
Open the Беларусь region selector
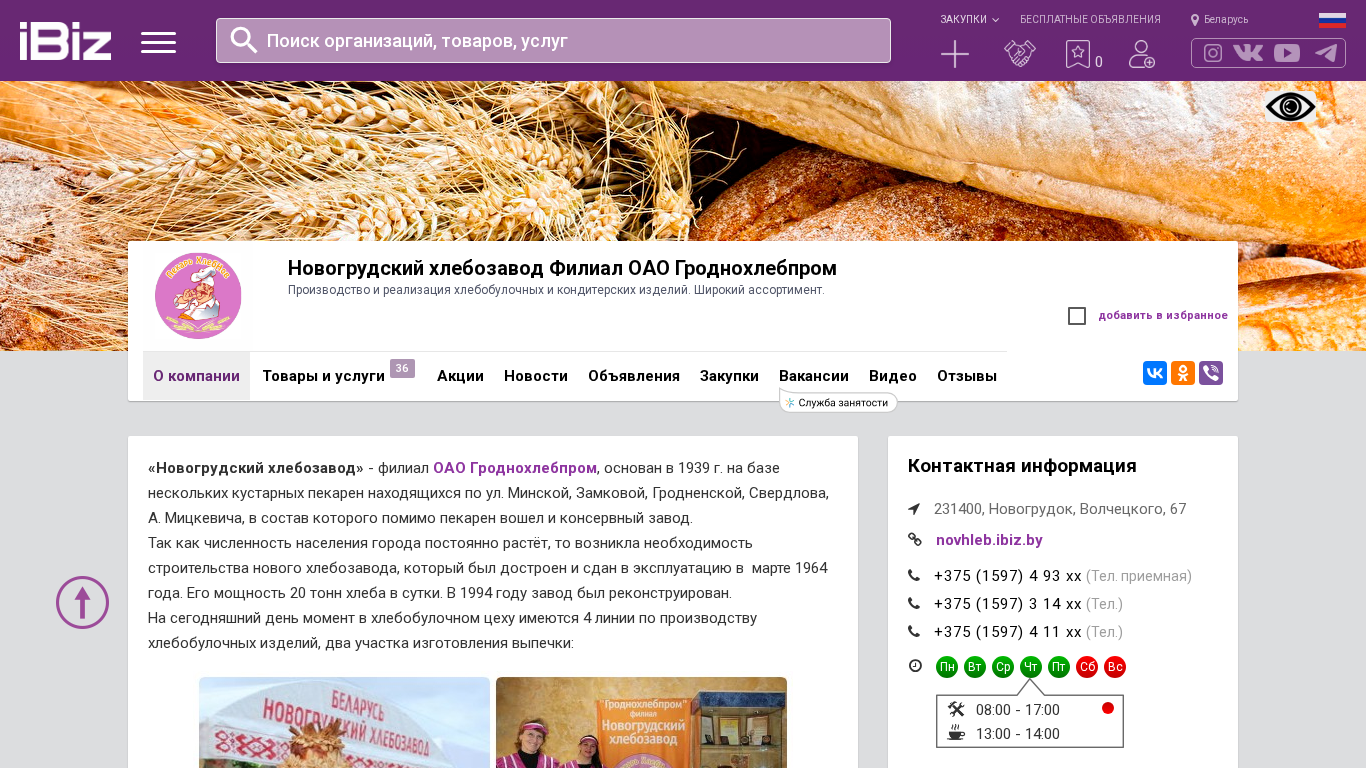1219,20
